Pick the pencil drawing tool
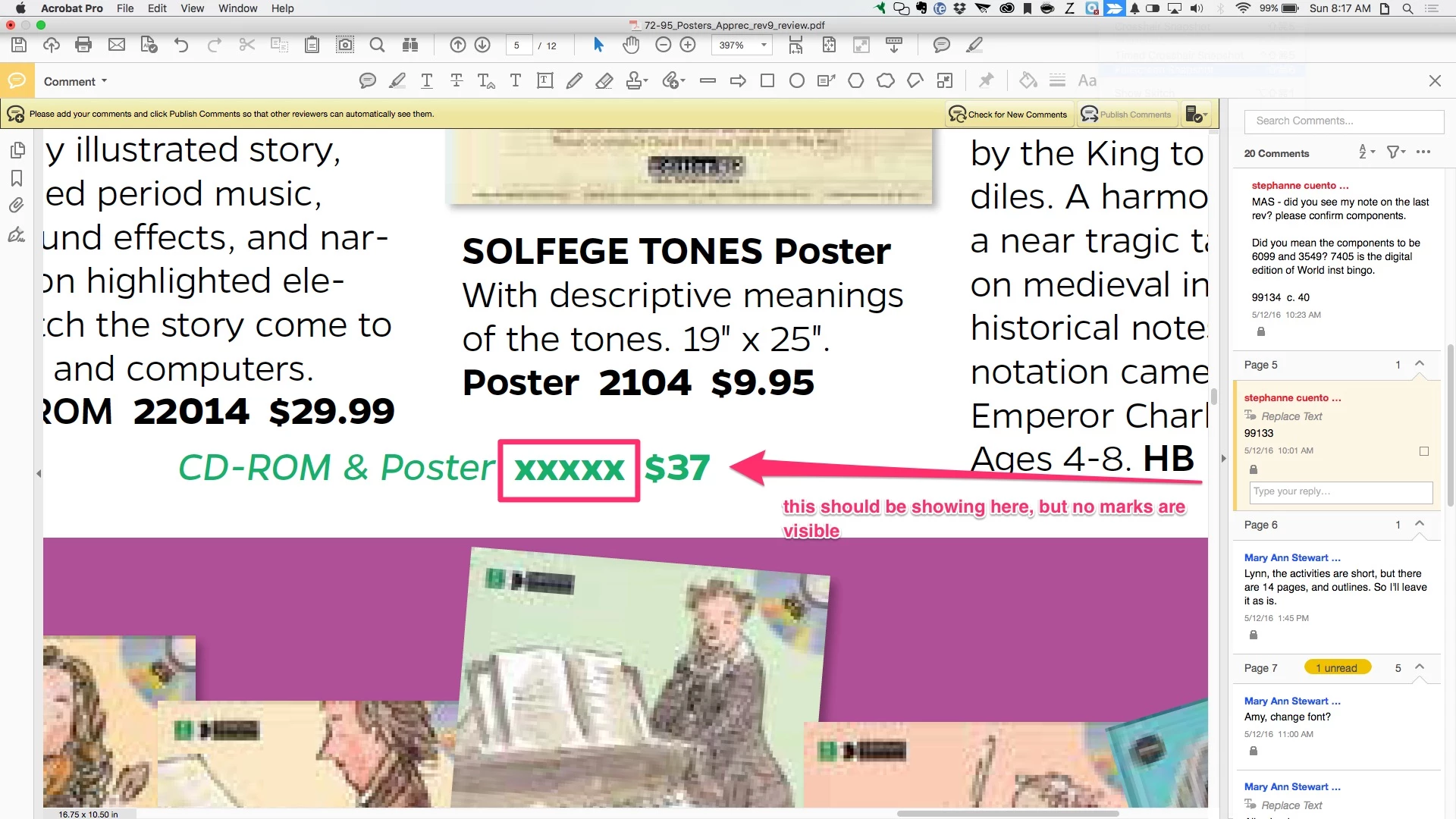This screenshot has height=819, width=1456. [x=575, y=81]
